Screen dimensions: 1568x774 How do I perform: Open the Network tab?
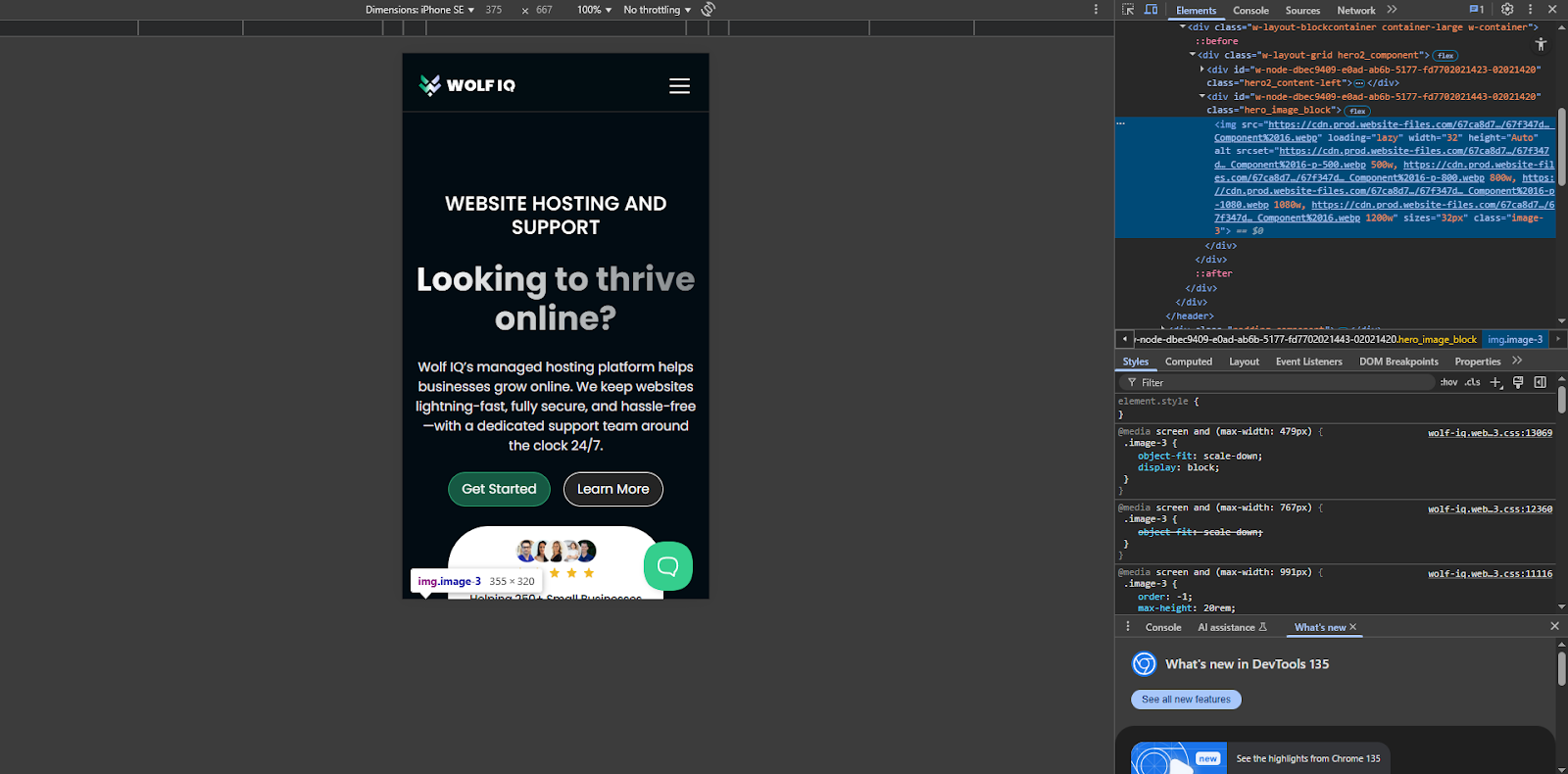1356,11
